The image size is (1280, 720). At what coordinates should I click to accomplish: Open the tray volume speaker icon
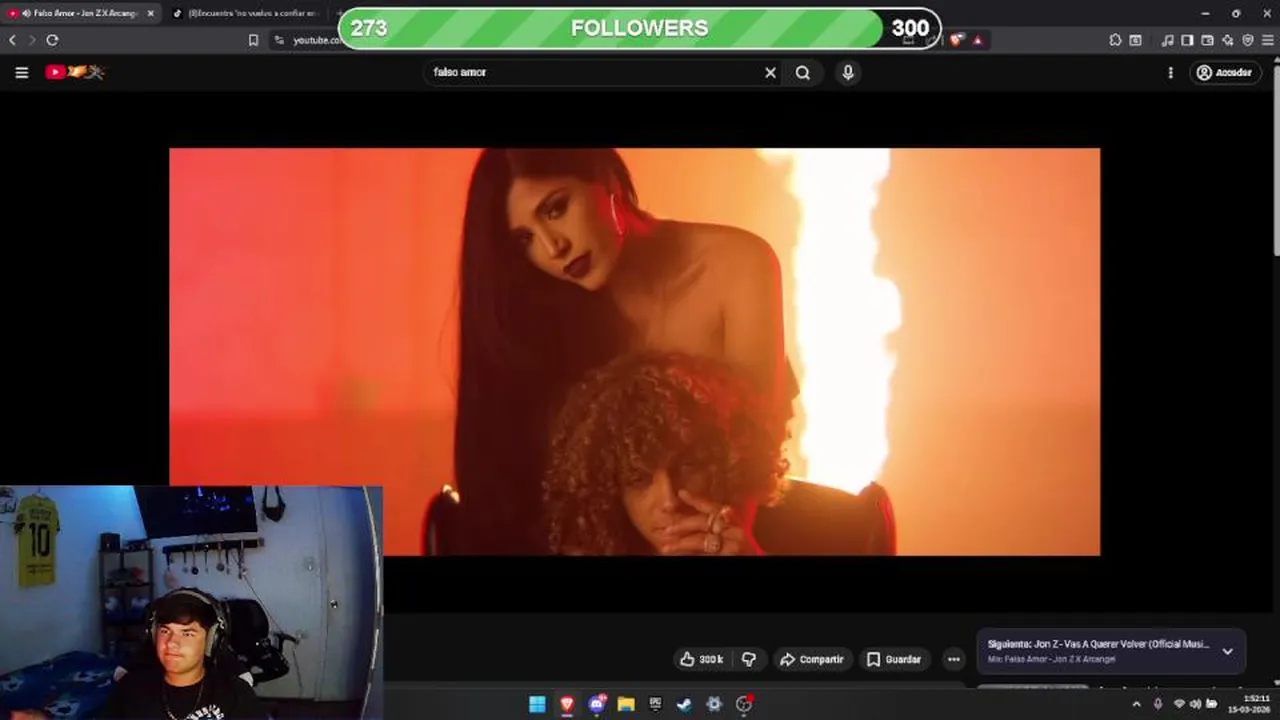pyautogui.click(x=1195, y=704)
